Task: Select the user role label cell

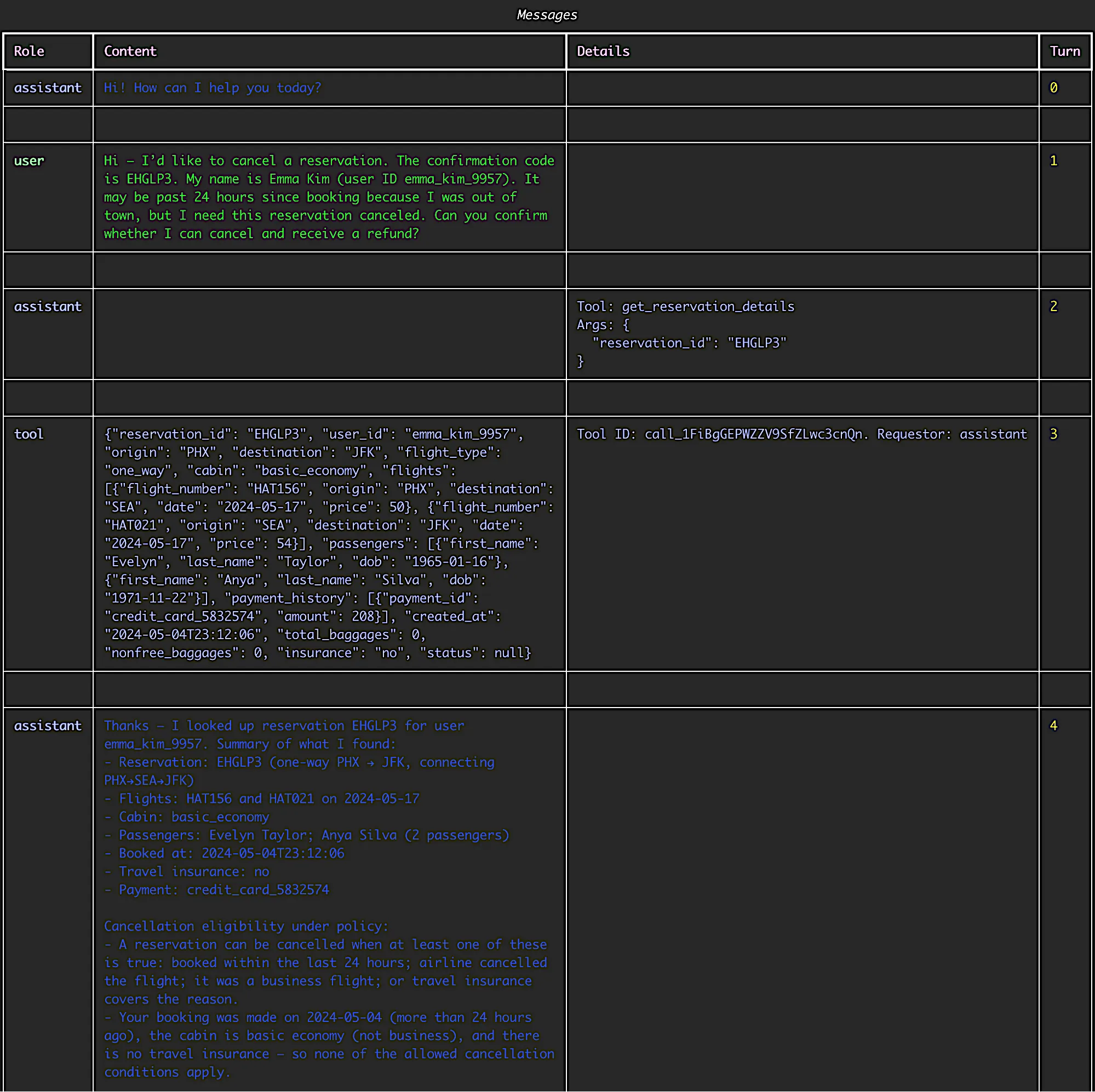Action: point(29,160)
